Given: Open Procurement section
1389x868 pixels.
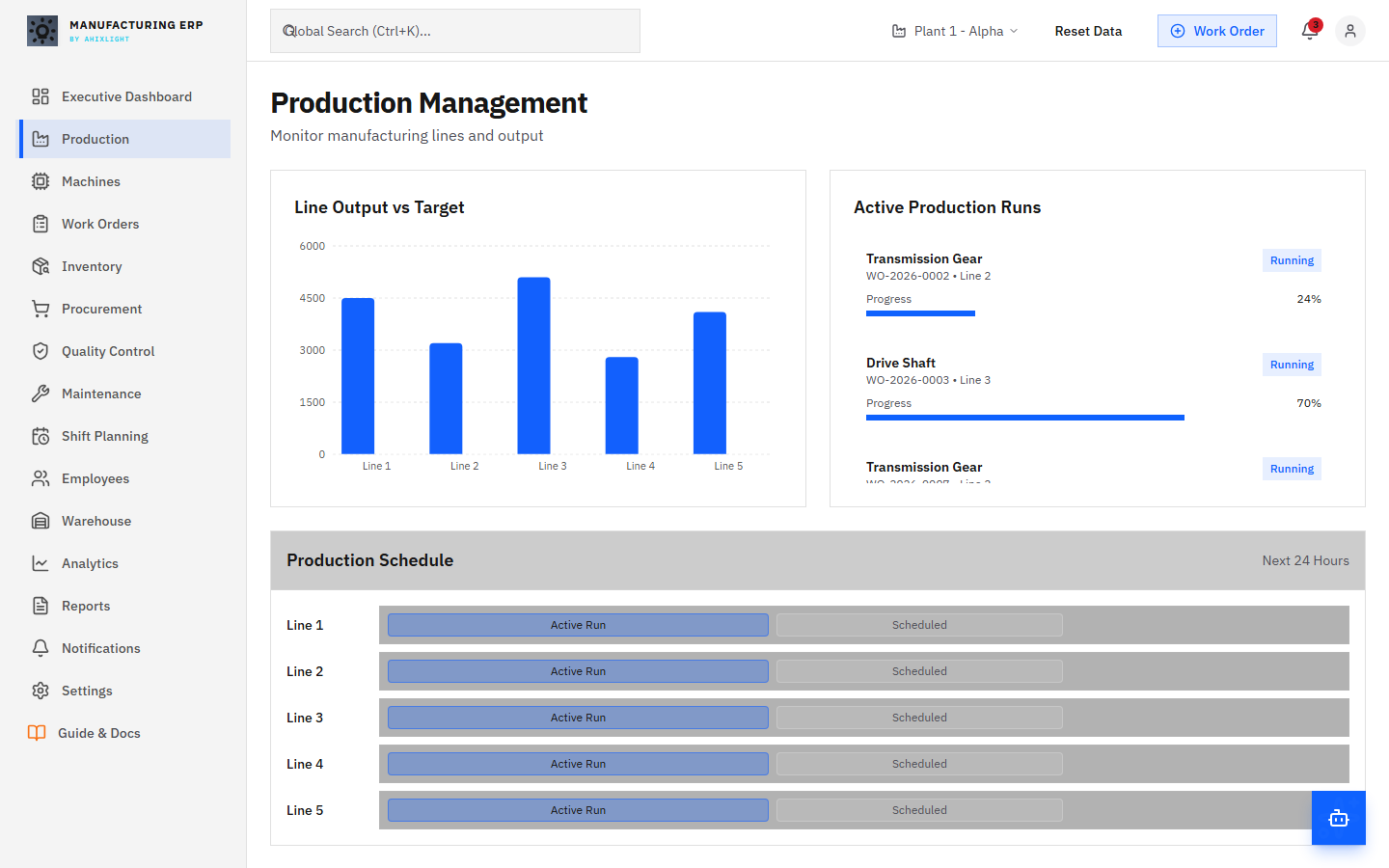Looking at the screenshot, I should click(125, 309).
